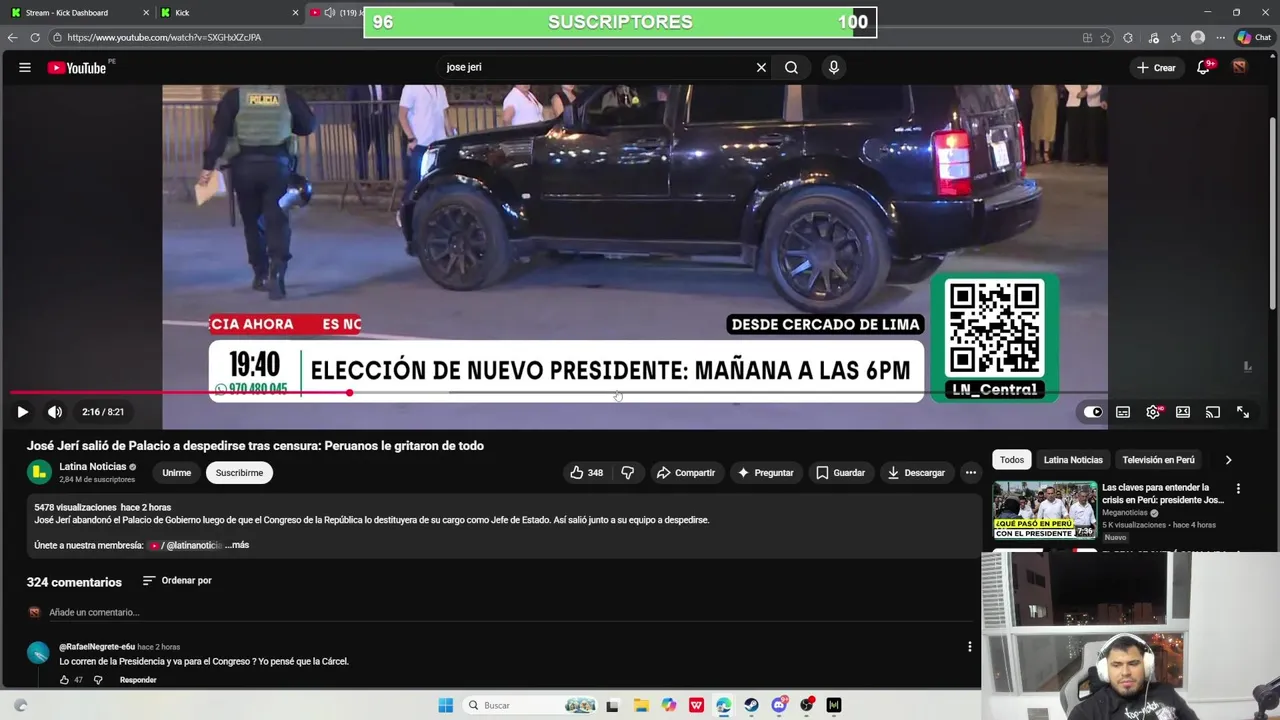Reload the page
The width and height of the screenshot is (1280, 720).
click(35, 37)
